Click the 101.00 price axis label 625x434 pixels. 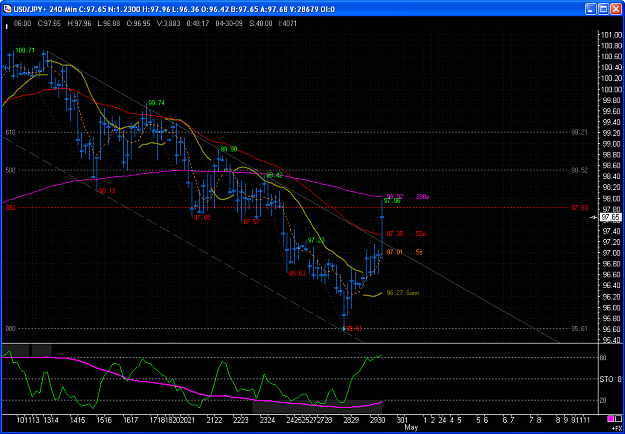[x=611, y=35]
